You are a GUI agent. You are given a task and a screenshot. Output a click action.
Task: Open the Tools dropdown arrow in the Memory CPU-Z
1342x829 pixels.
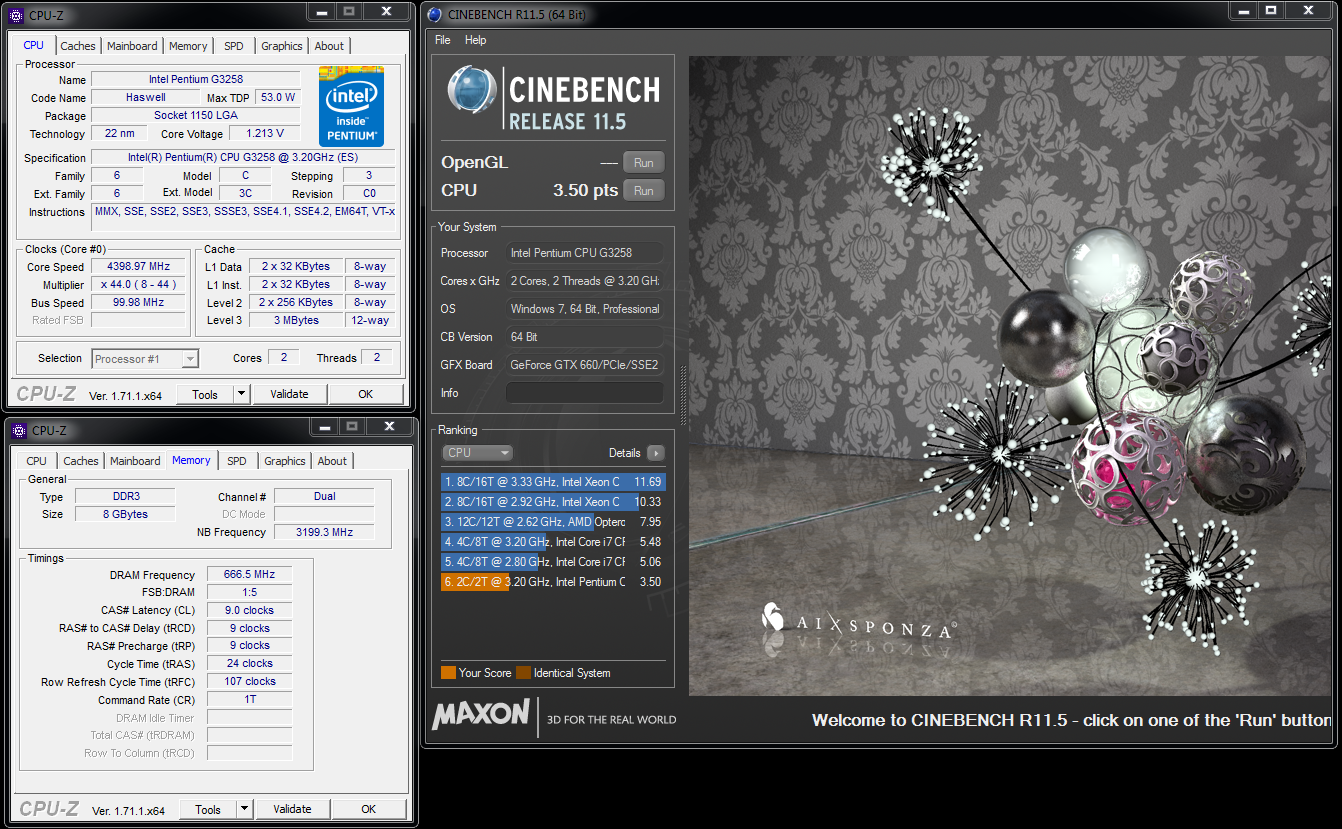point(244,809)
